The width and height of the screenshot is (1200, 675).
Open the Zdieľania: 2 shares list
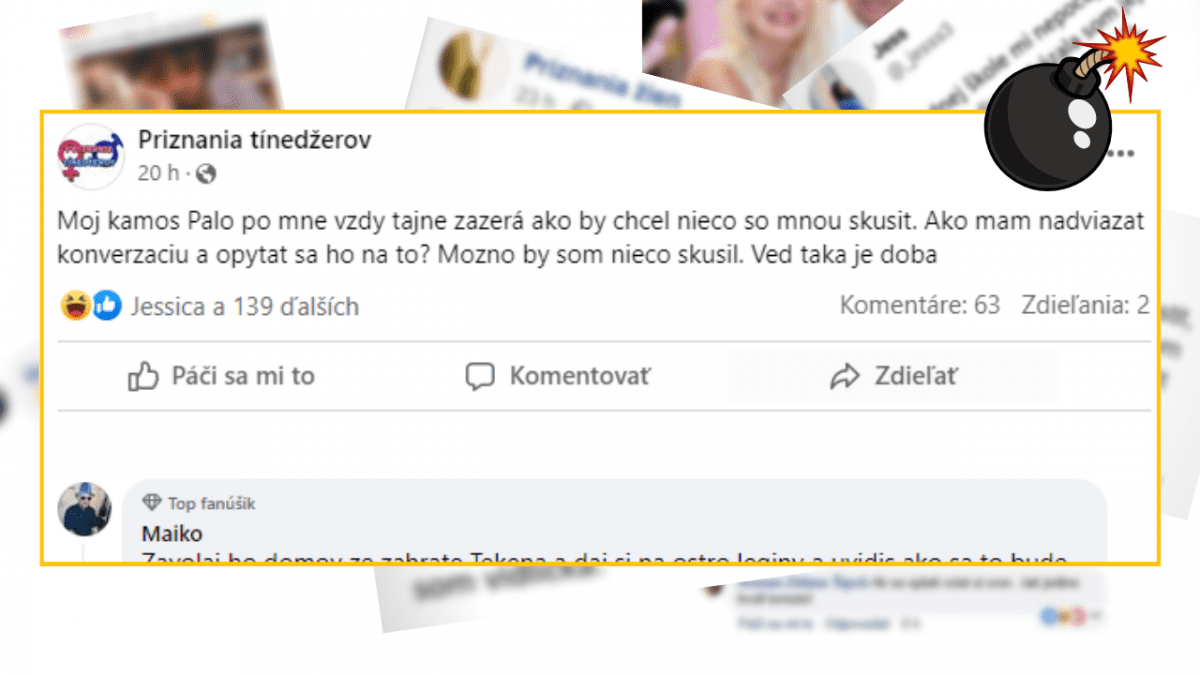1085,305
